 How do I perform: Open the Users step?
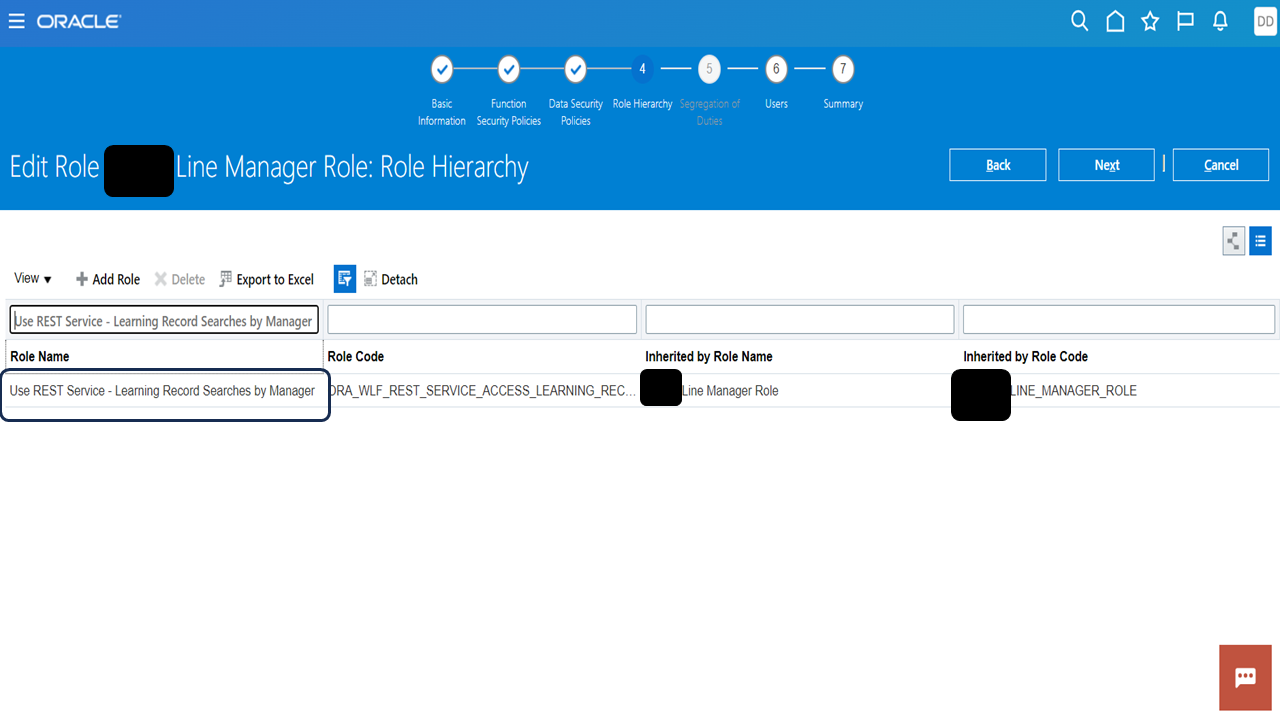tap(776, 70)
